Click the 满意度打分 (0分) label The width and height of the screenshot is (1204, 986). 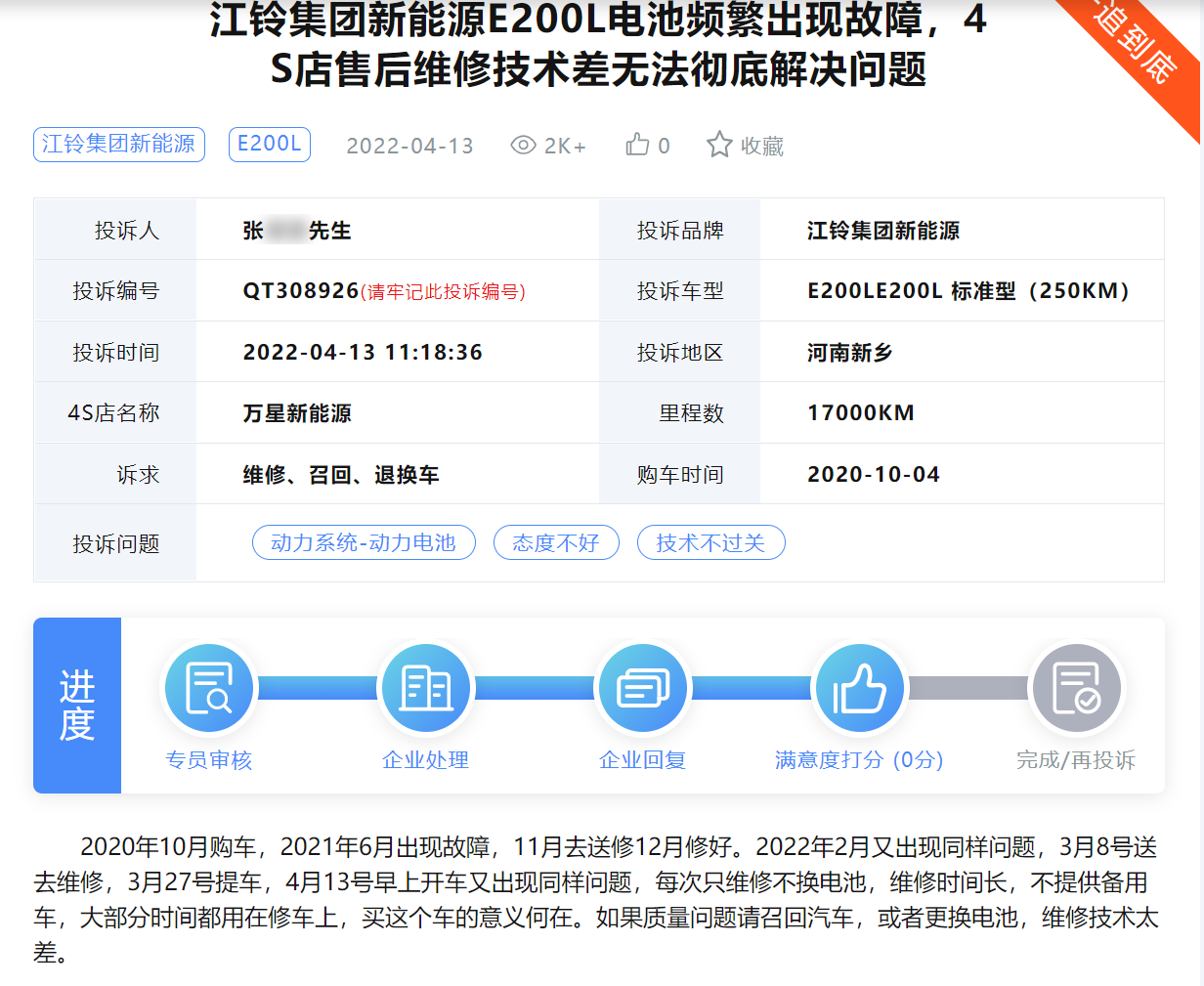click(x=859, y=760)
